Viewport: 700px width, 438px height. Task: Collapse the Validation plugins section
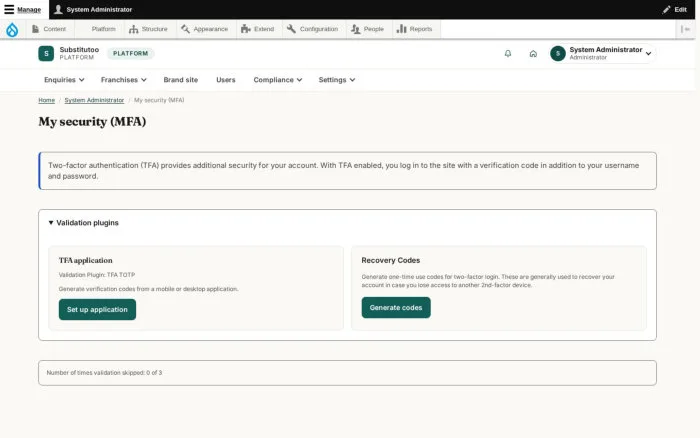[x=83, y=223]
